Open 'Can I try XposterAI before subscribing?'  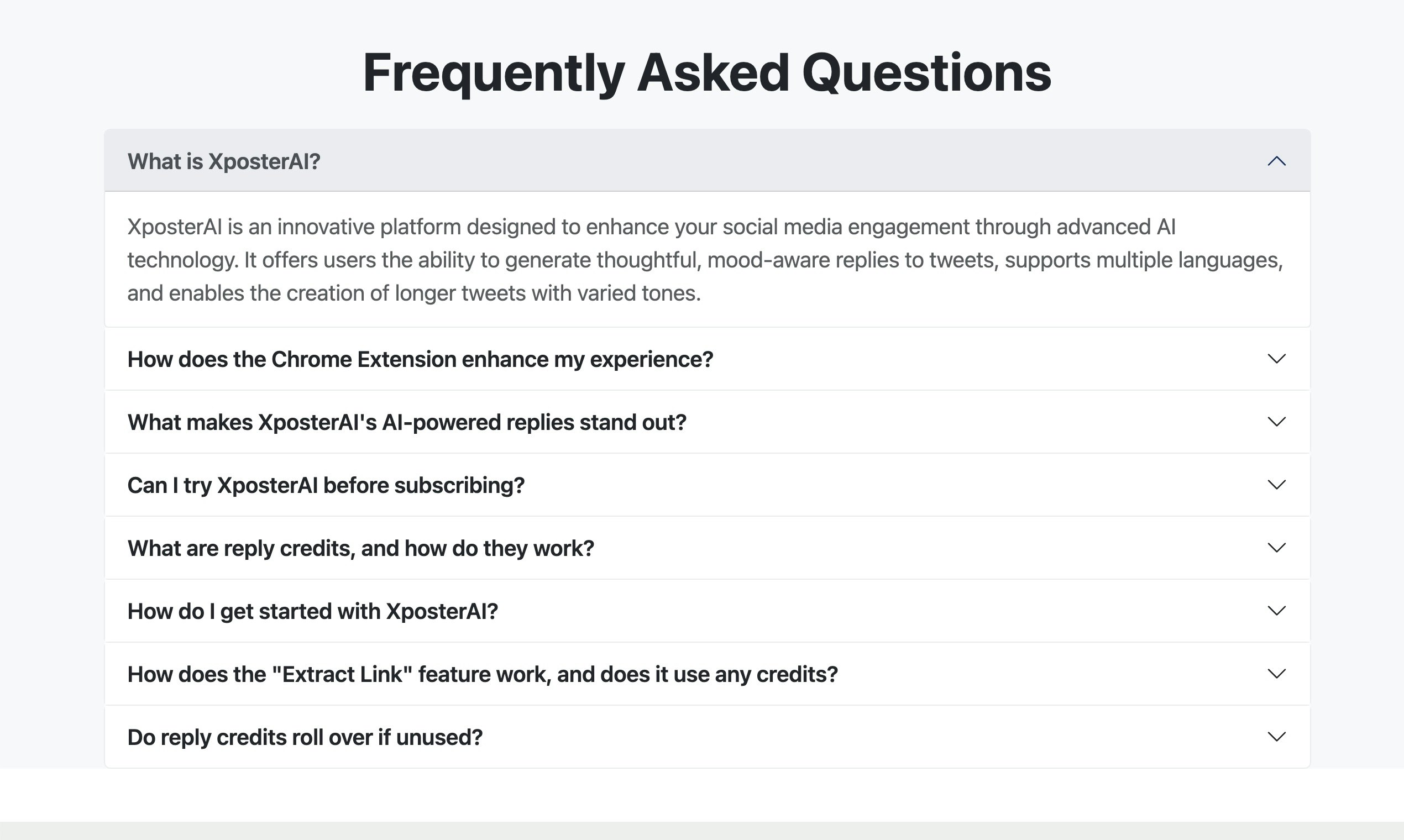707,485
